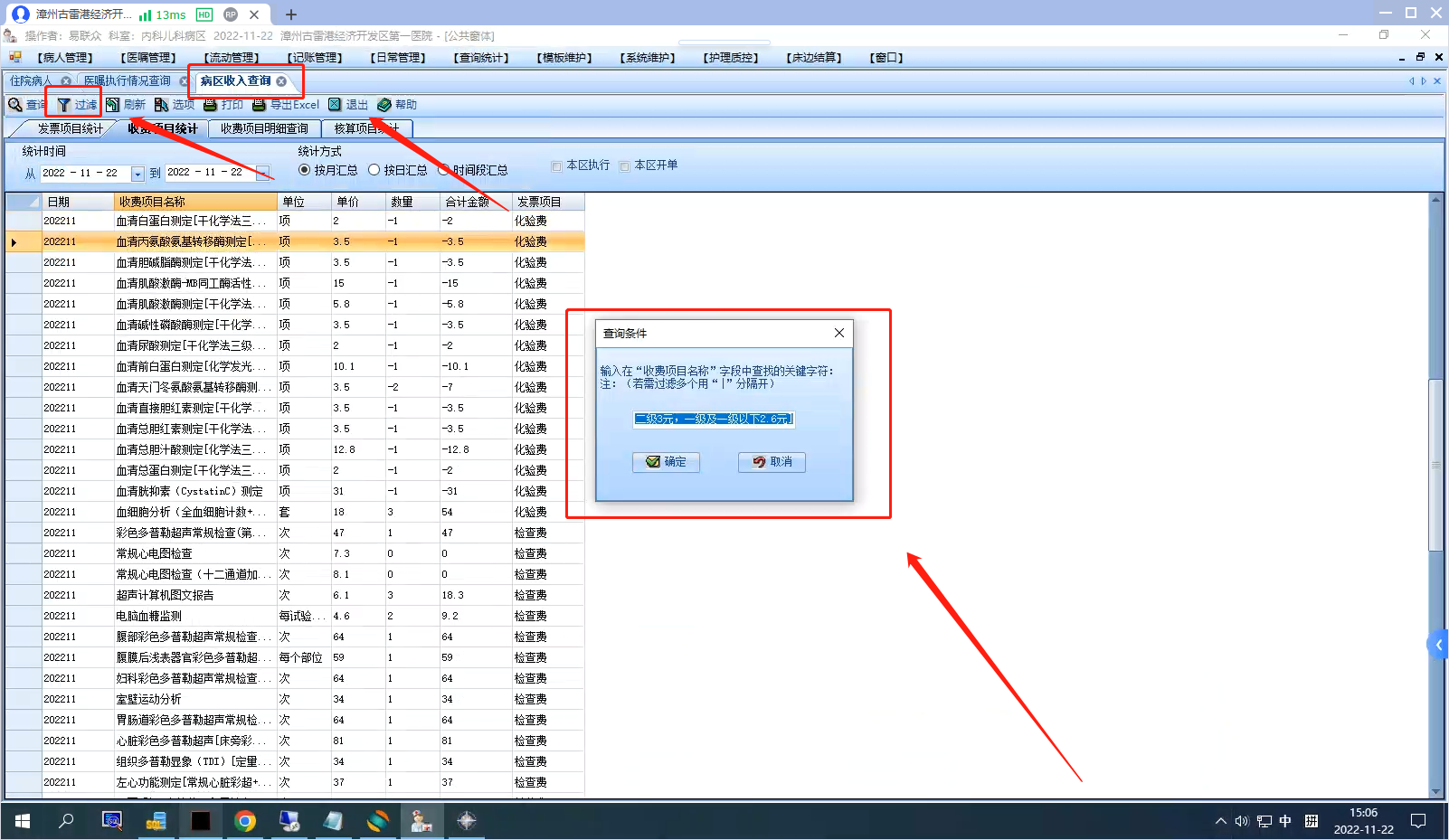Open Windows taskbar search
This screenshot has height=840, width=1449.
(x=66, y=821)
